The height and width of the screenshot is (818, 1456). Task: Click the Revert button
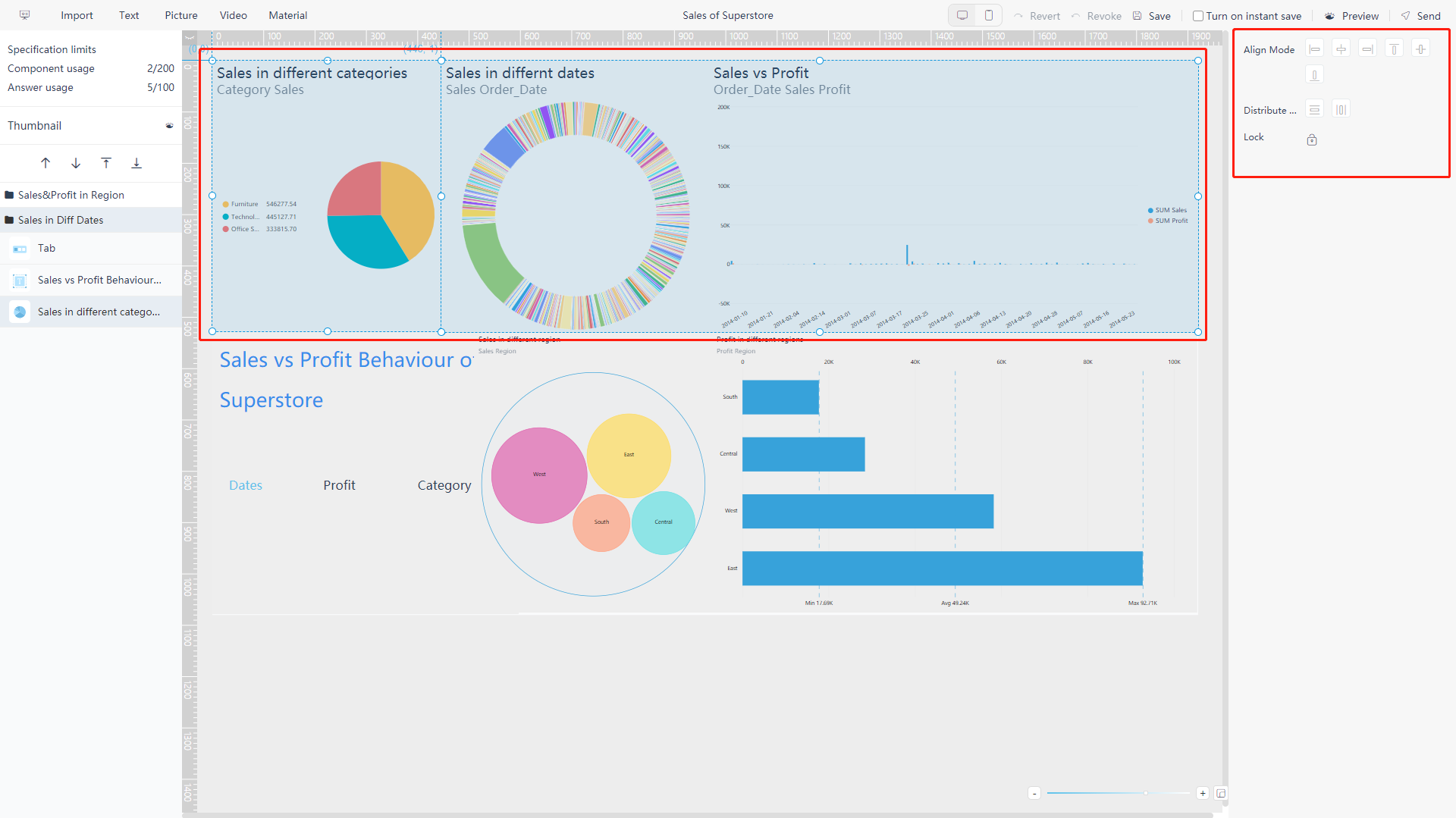(1037, 16)
